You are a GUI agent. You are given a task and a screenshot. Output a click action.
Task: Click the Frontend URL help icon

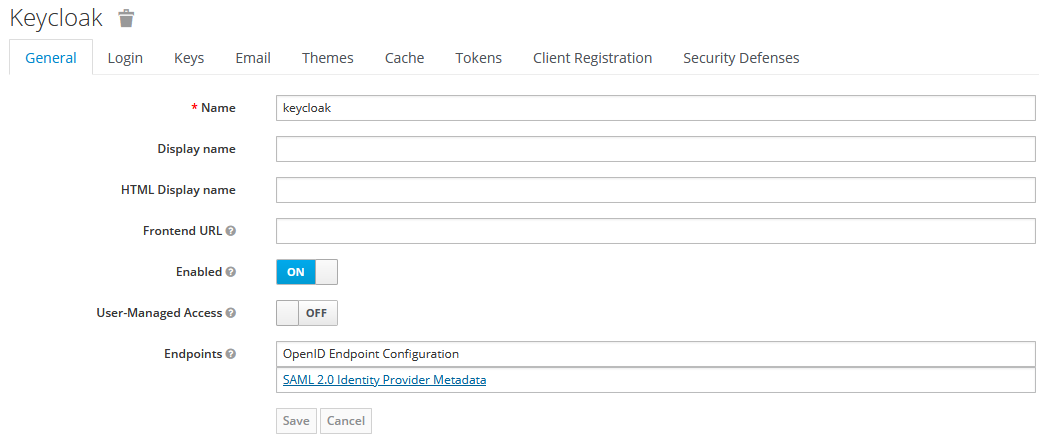coord(231,231)
